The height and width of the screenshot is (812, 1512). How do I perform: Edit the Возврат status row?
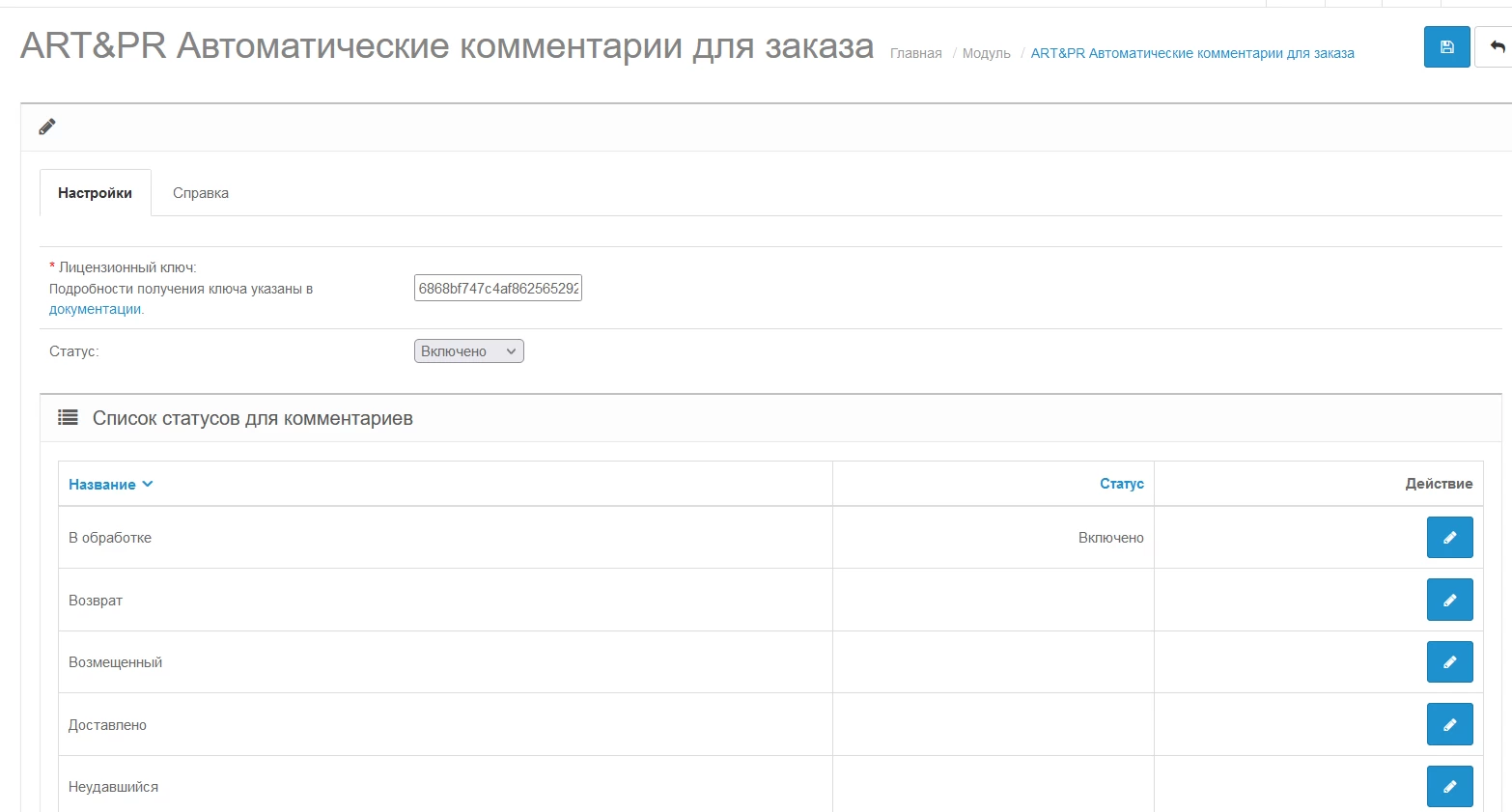click(1449, 600)
